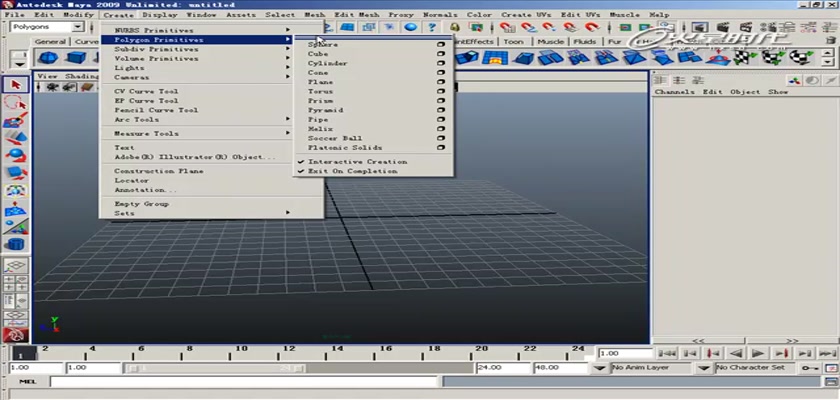Click the Play backwards button
This screenshot has height=400, width=840.
(x=736, y=353)
